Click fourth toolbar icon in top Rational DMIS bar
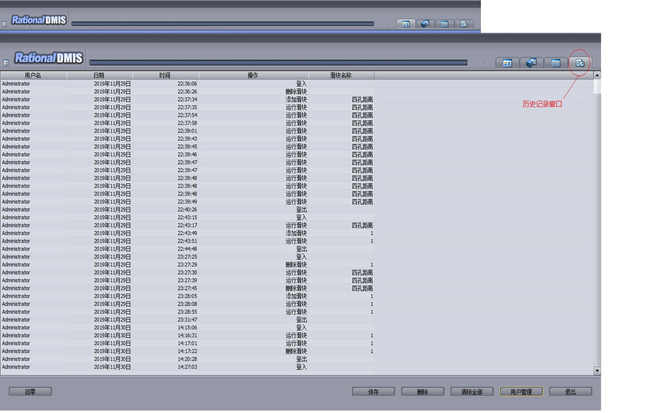Image resolution: width=671 pixels, height=413 pixels. click(464, 23)
